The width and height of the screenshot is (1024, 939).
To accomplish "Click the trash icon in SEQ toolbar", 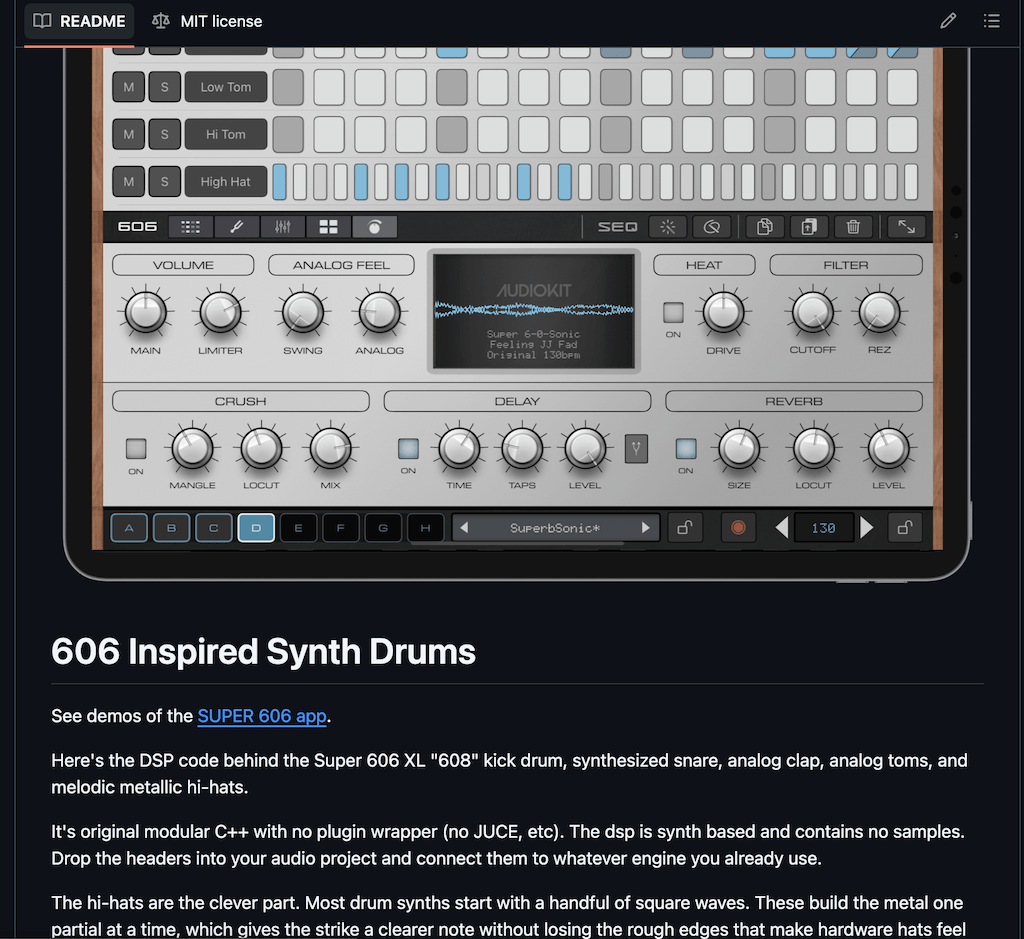I will [853, 227].
